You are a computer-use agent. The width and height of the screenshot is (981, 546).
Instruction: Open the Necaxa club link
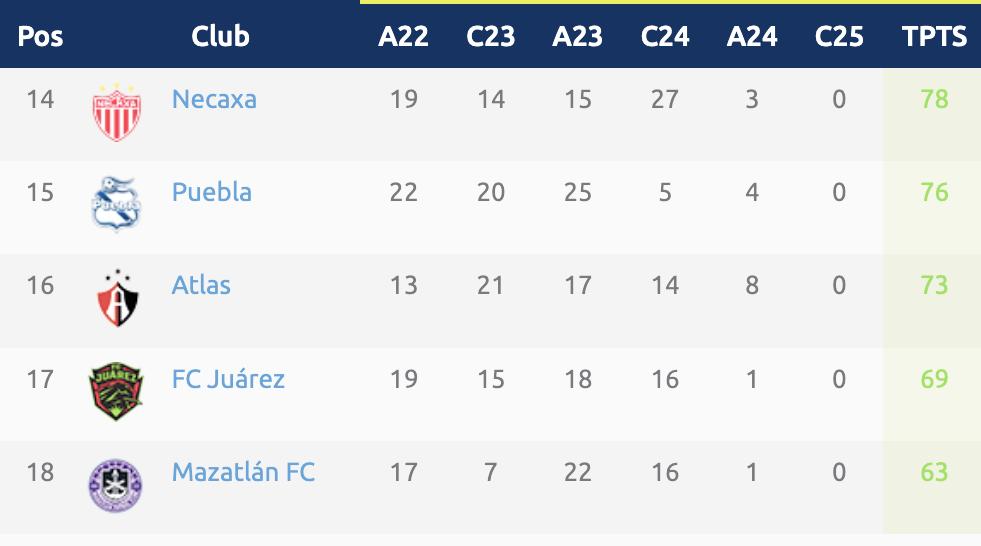214,99
